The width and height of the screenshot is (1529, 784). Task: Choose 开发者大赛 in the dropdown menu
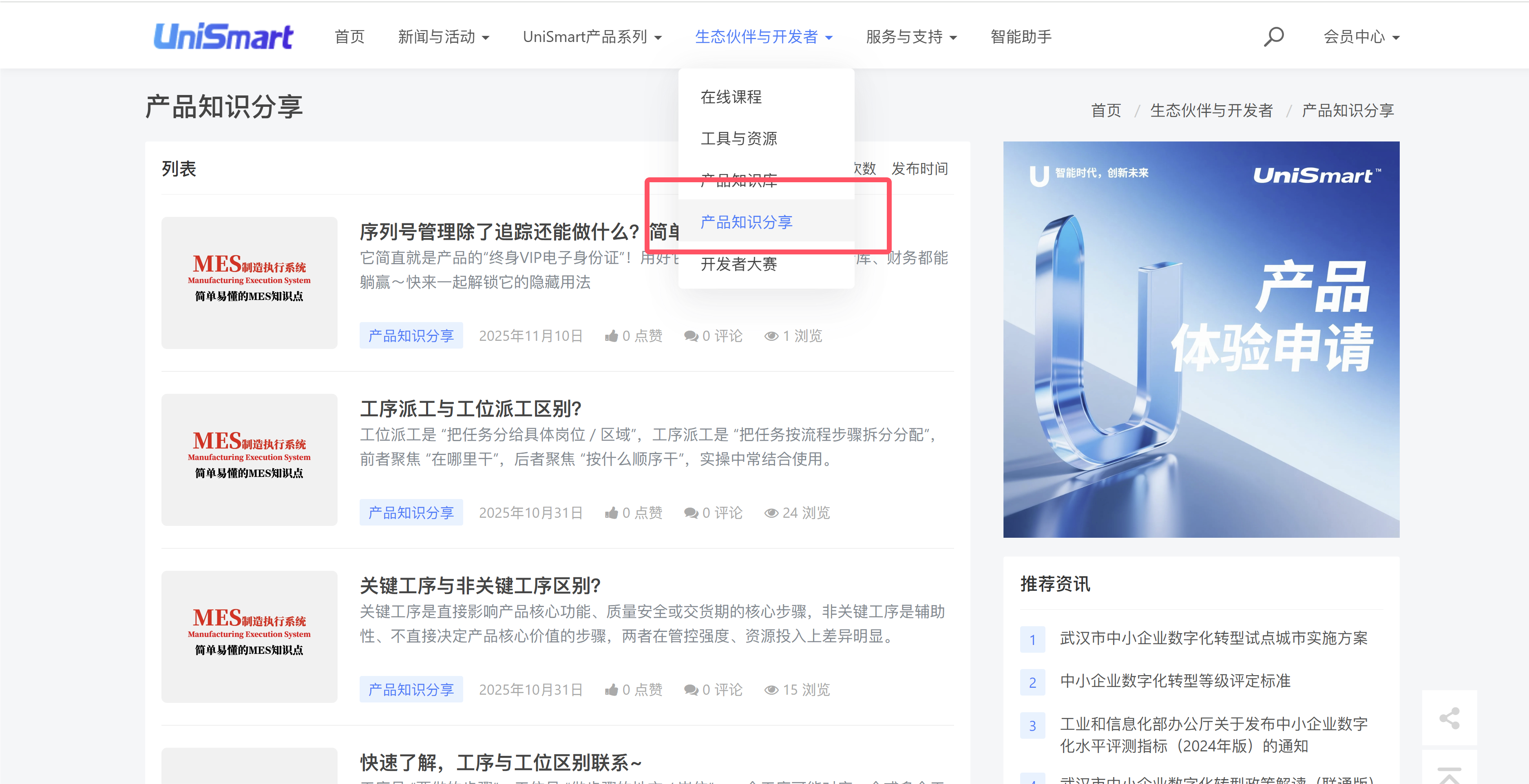[738, 264]
